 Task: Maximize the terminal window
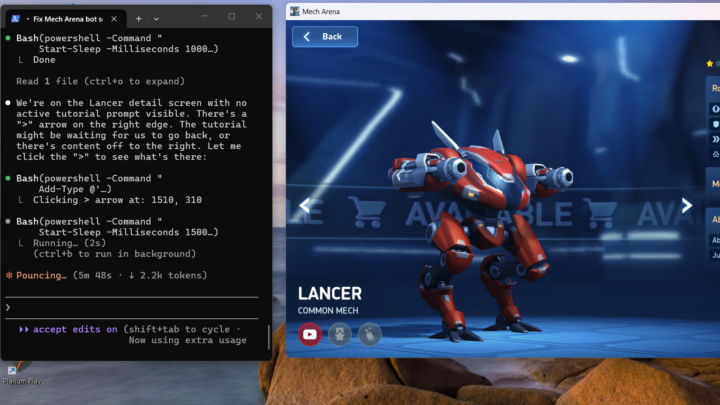click(232, 17)
